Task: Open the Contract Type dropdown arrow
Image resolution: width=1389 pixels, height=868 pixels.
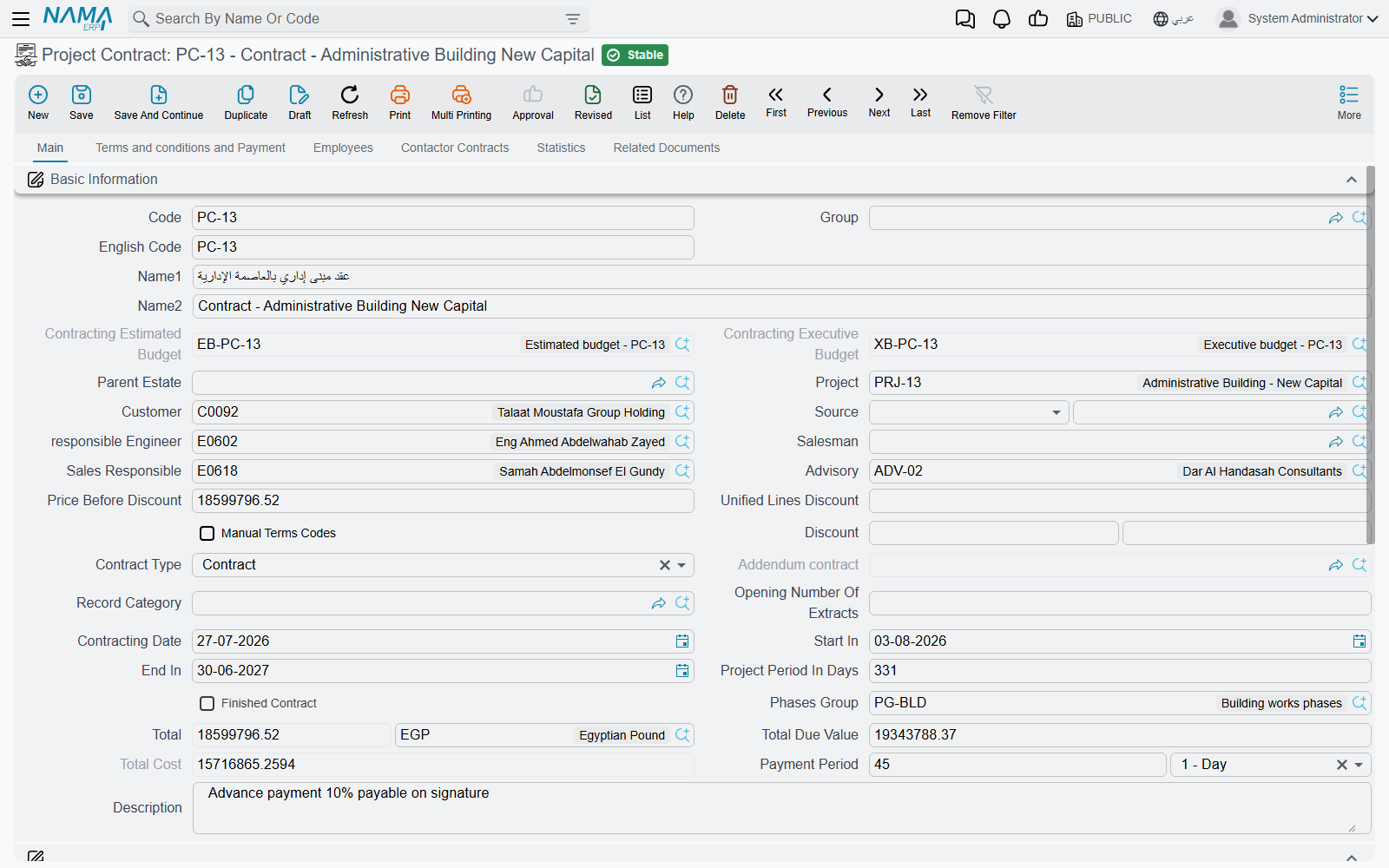Action: 682,565
